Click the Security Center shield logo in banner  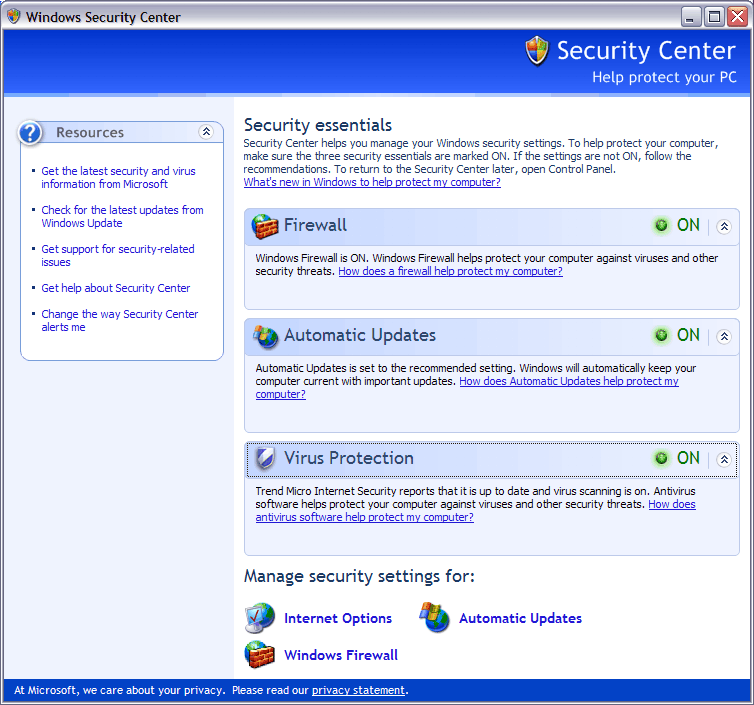[537, 50]
